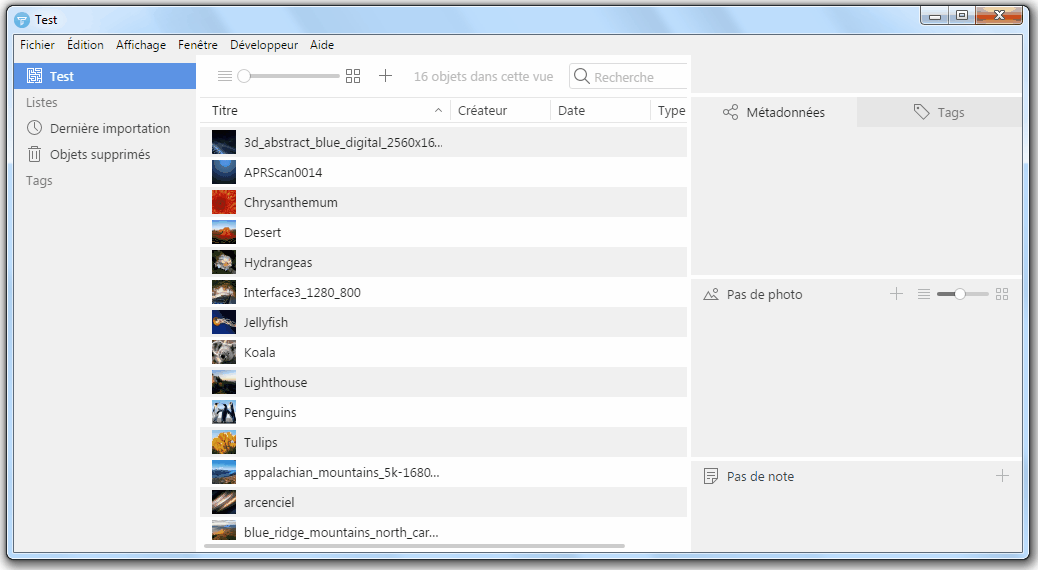
Task: Switch to the Métadonnées tab
Action: pyautogui.click(x=774, y=113)
